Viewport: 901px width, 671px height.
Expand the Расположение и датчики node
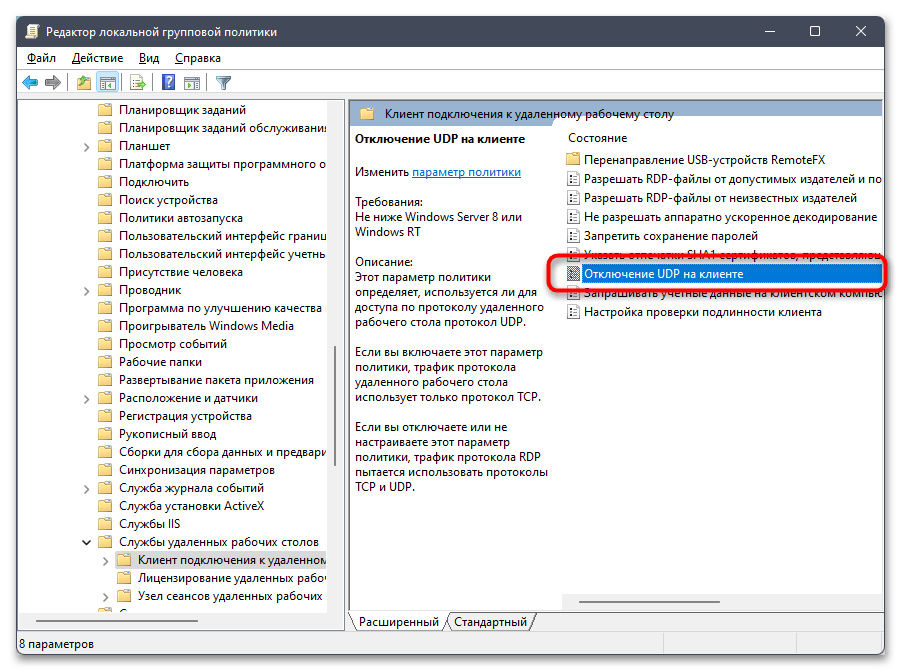click(x=86, y=399)
